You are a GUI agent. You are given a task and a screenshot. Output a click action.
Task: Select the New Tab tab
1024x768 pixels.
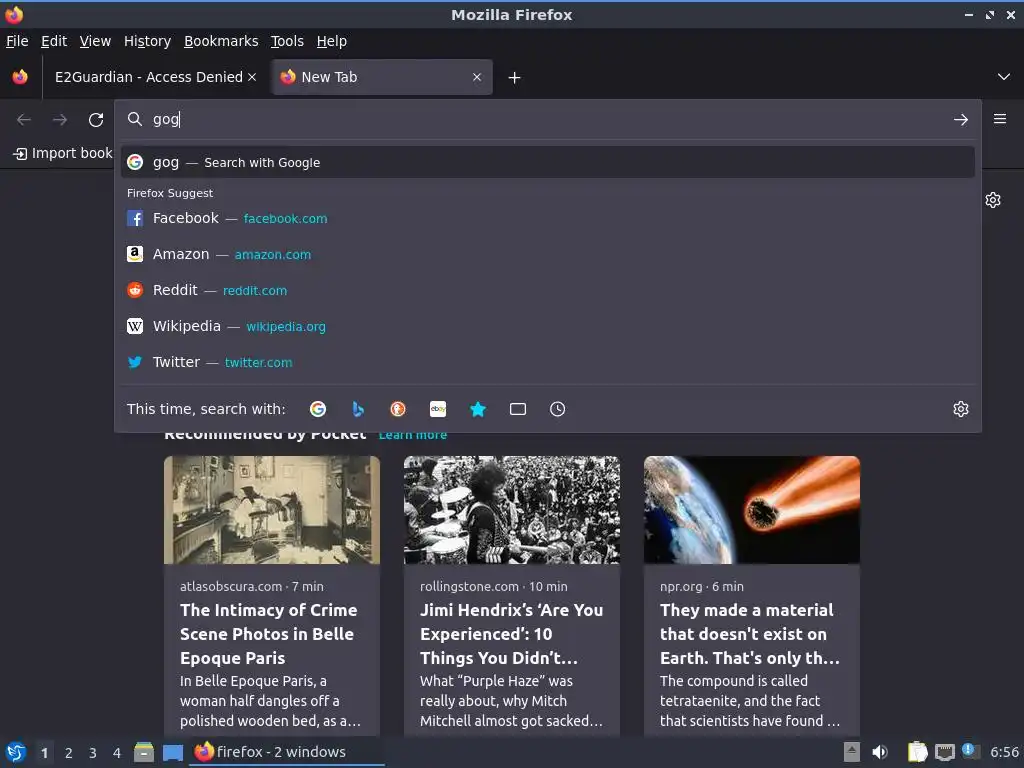pos(382,77)
